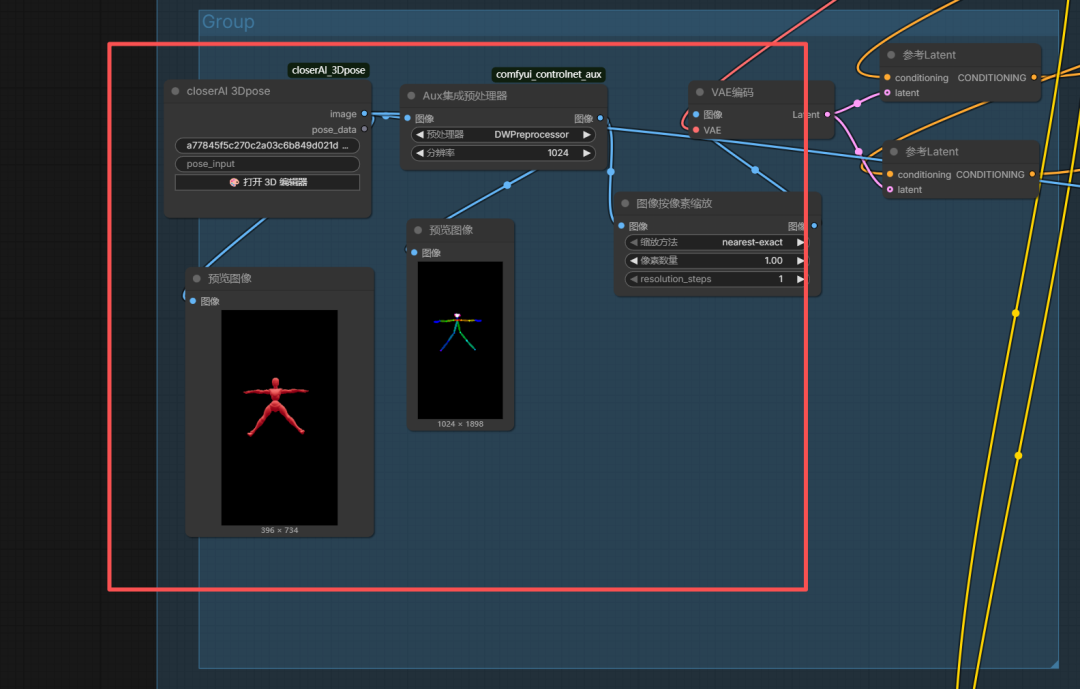The height and width of the screenshot is (689, 1080).
Task: Select next 预处理器 option with right arrow
Action: click(587, 134)
